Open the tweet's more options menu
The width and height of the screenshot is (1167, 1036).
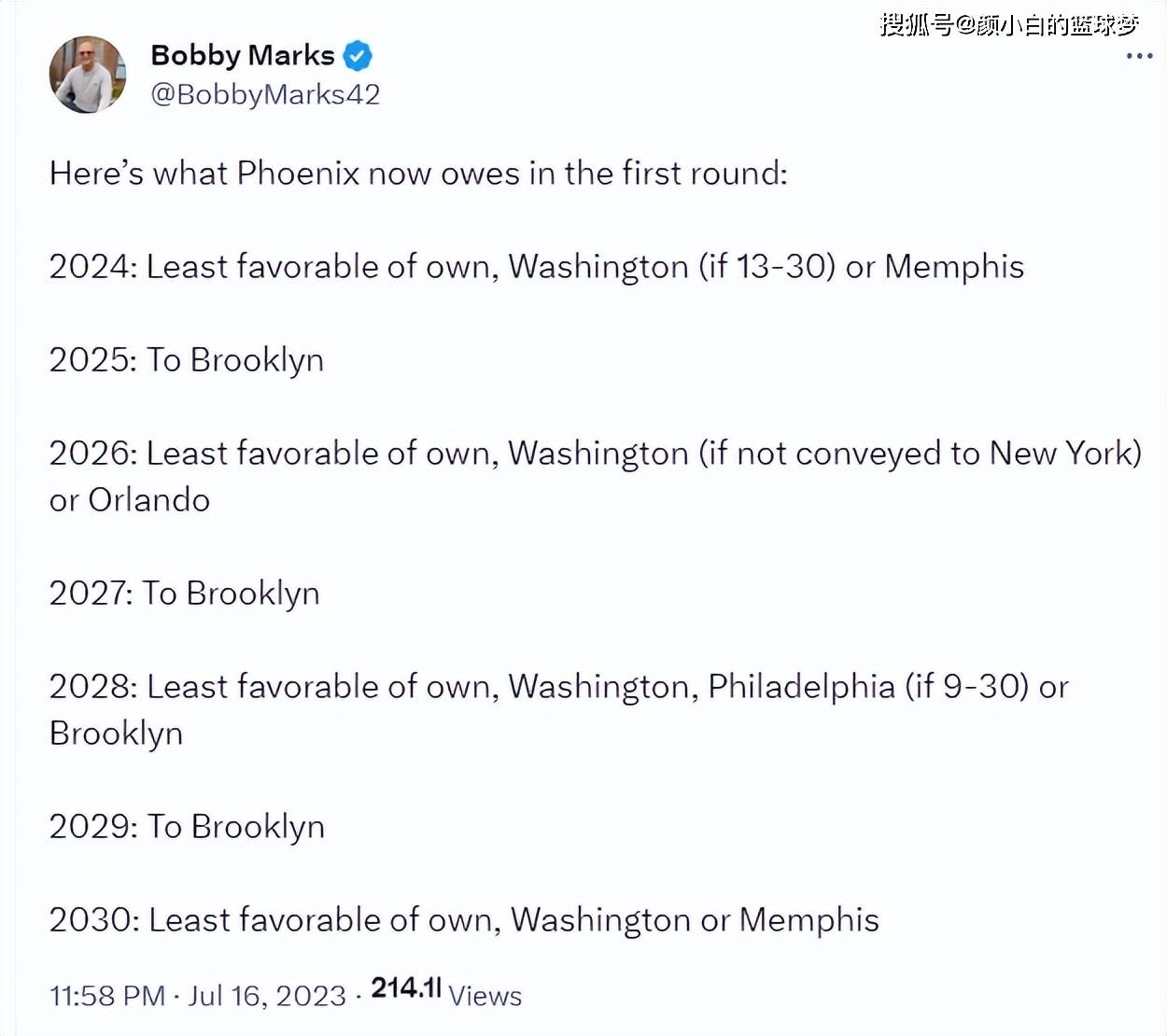point(1139,56)
